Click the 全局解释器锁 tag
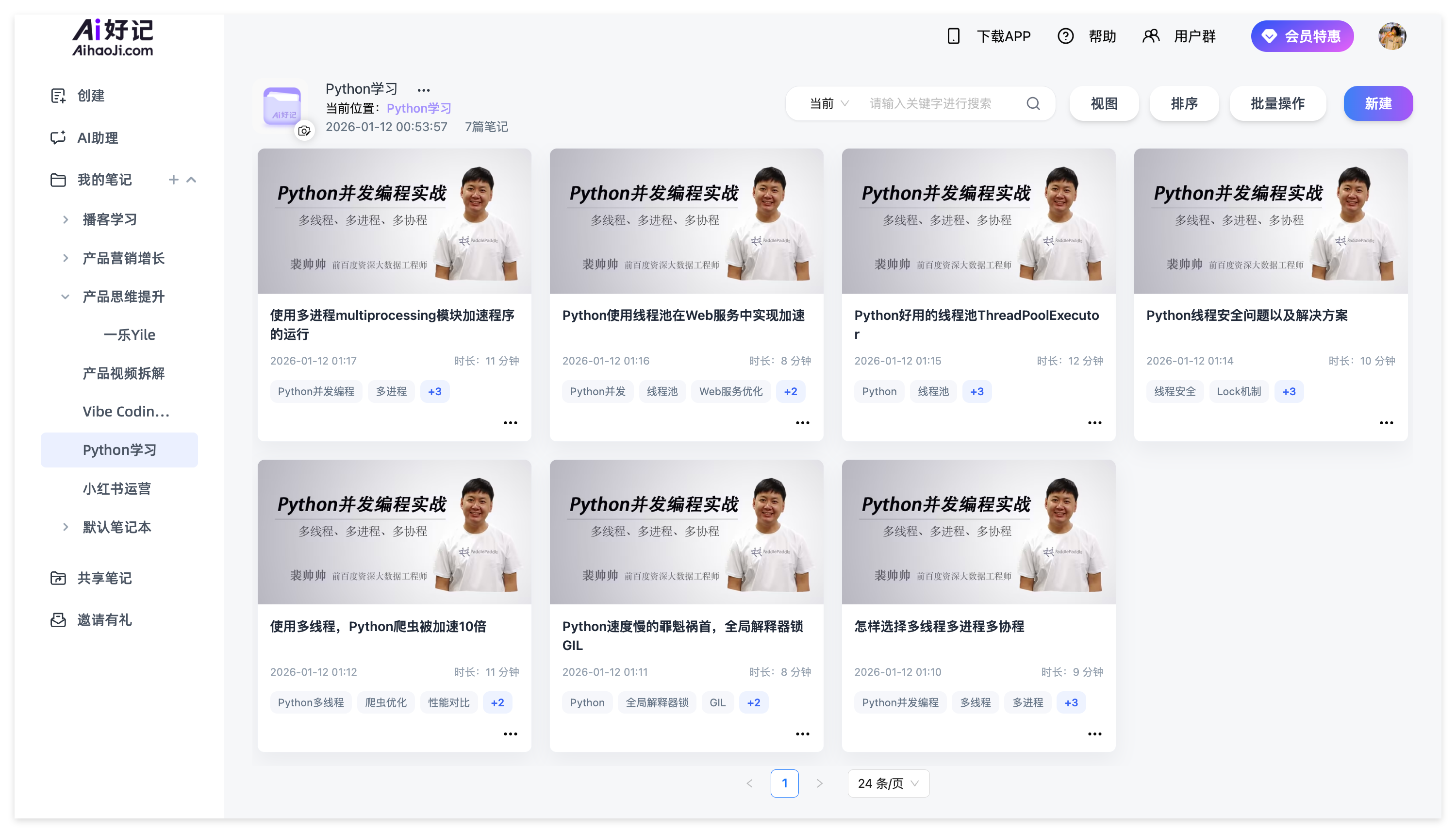The width and height of the screenshot is (1456, 833). pos(657,702)
